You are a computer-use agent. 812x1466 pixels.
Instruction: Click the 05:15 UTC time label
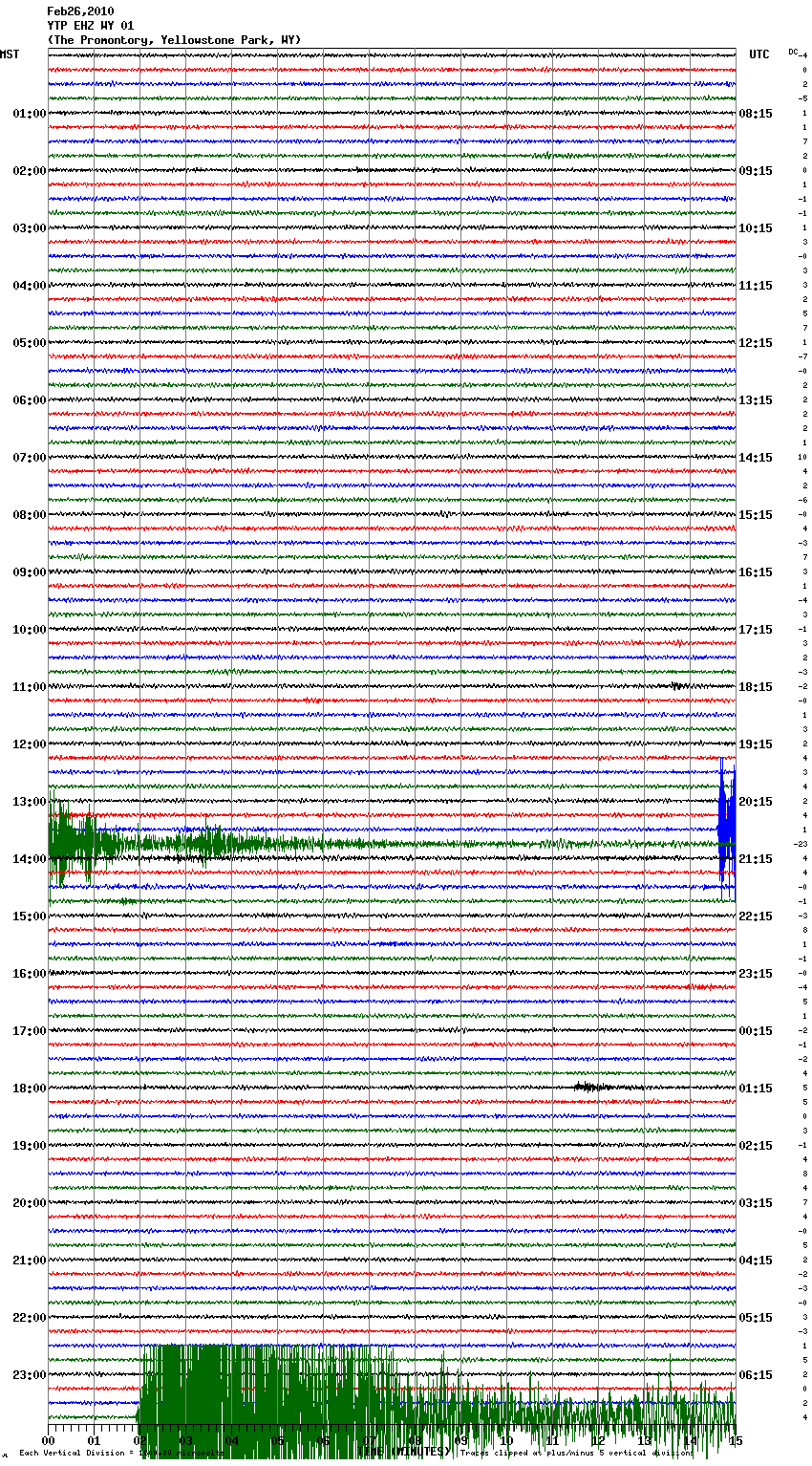(x=756, y=1318)
